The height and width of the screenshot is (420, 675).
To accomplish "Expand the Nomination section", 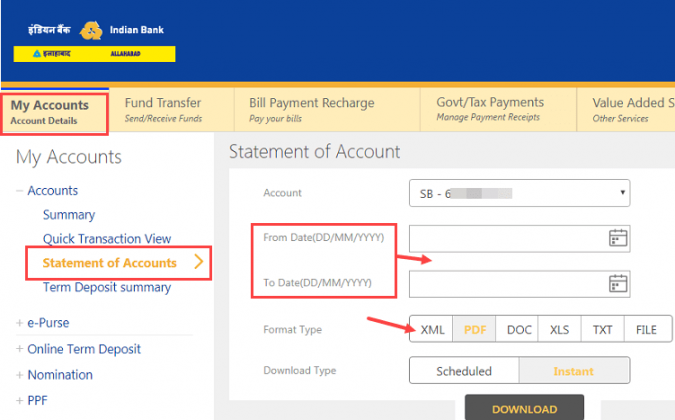I will tap(19, 375).
